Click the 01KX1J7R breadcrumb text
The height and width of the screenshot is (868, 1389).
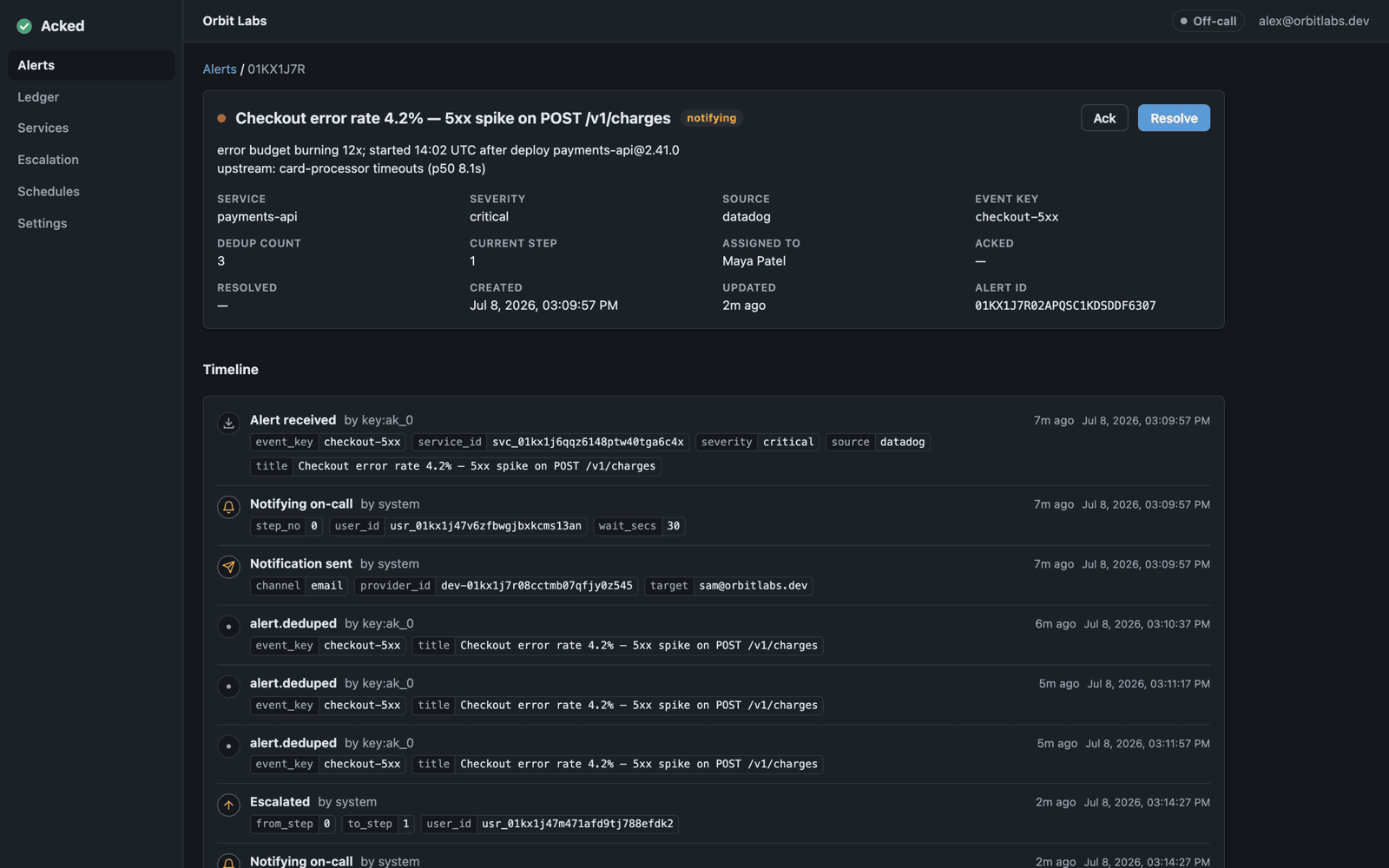[276, 69]
